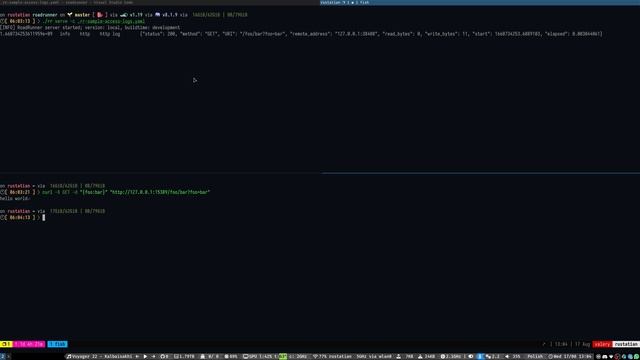640x360 pixels.
Task: Click the CPU frequency GHz indicator
Action: click(451, 356)
